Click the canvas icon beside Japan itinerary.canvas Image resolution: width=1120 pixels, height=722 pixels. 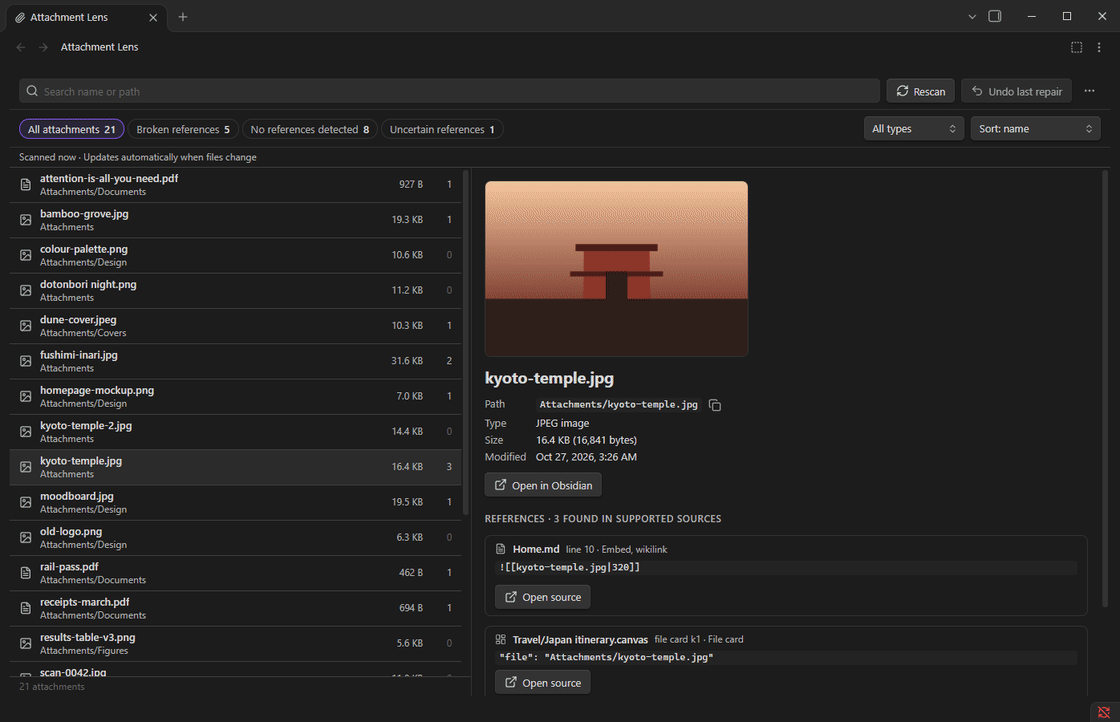501,639
